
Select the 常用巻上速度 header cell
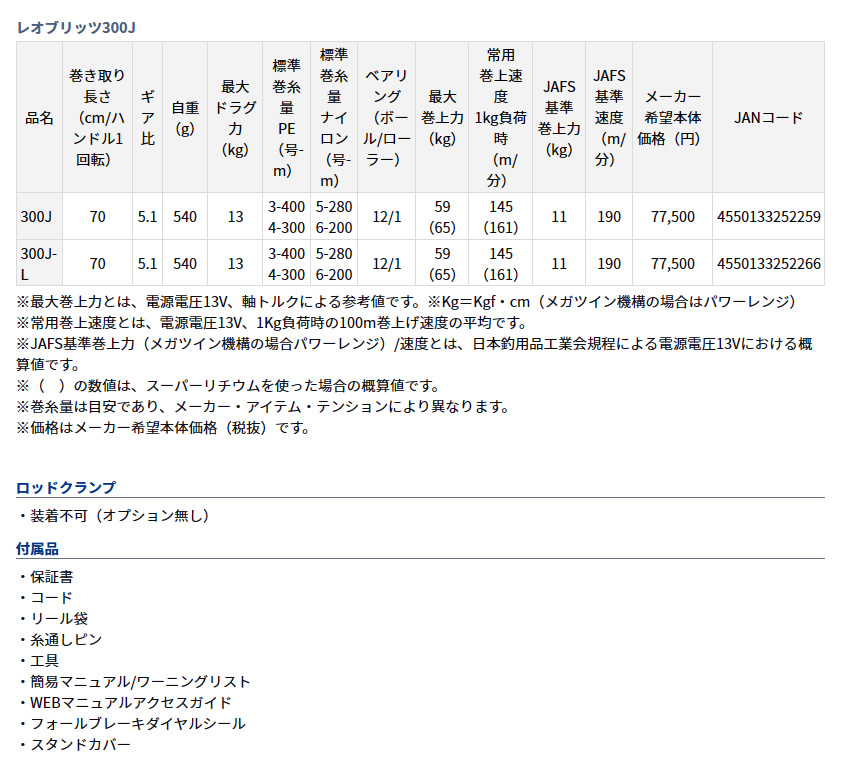[x=500, y=118]
